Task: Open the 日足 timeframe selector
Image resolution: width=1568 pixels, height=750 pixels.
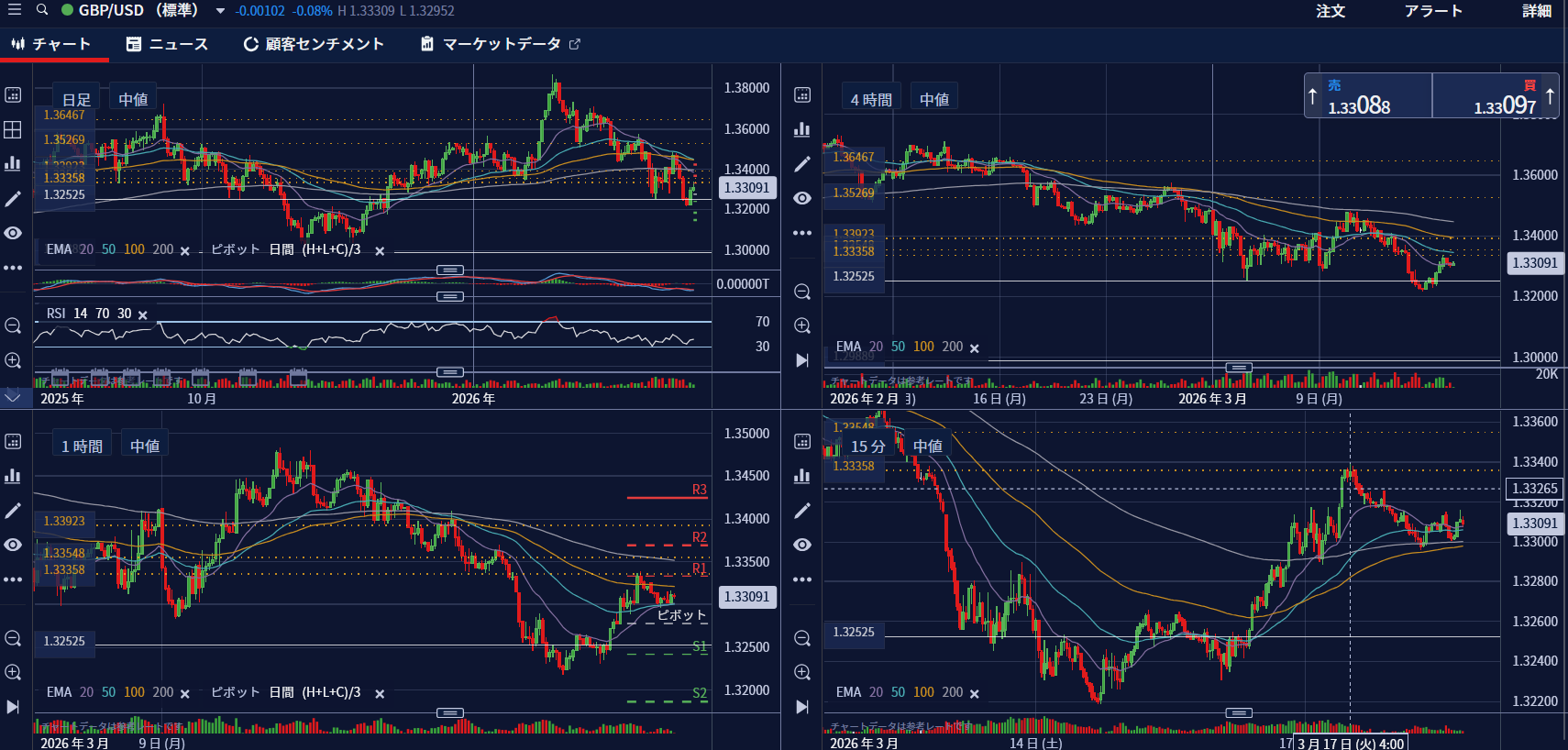Action: click(x=77, y=99)
